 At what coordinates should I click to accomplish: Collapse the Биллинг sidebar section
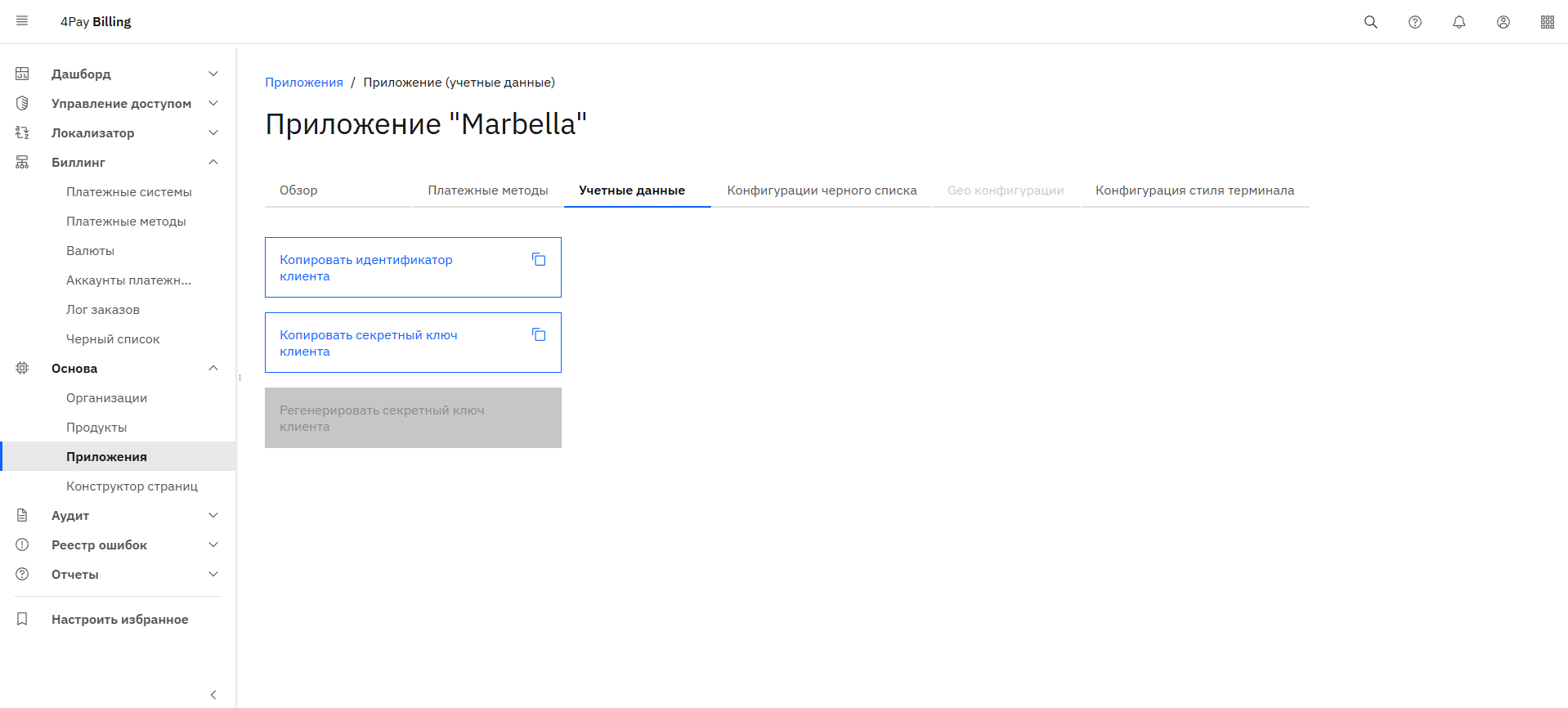click(213, 162)
